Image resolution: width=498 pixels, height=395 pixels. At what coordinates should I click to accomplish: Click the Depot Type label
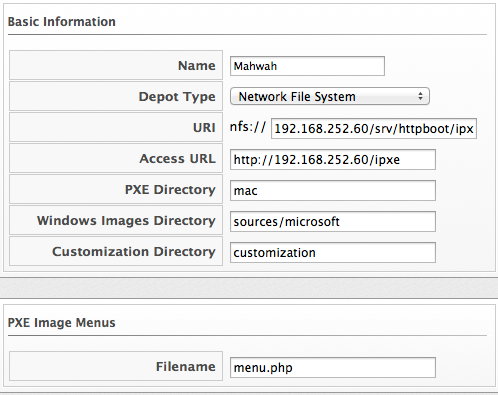pos(177,97)
